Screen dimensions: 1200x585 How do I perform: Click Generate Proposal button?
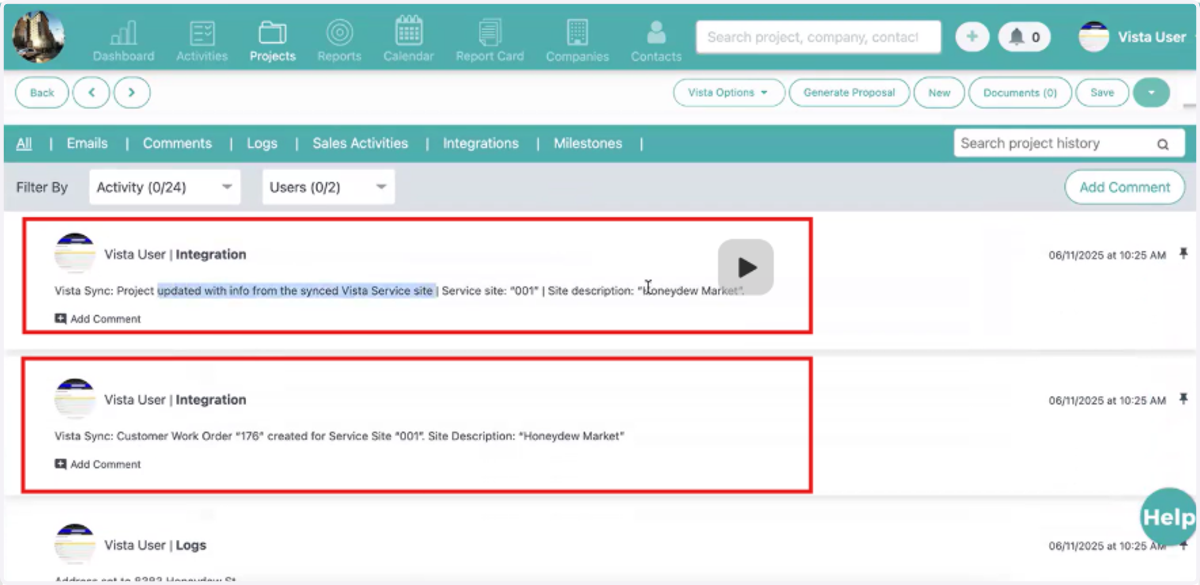850,93
